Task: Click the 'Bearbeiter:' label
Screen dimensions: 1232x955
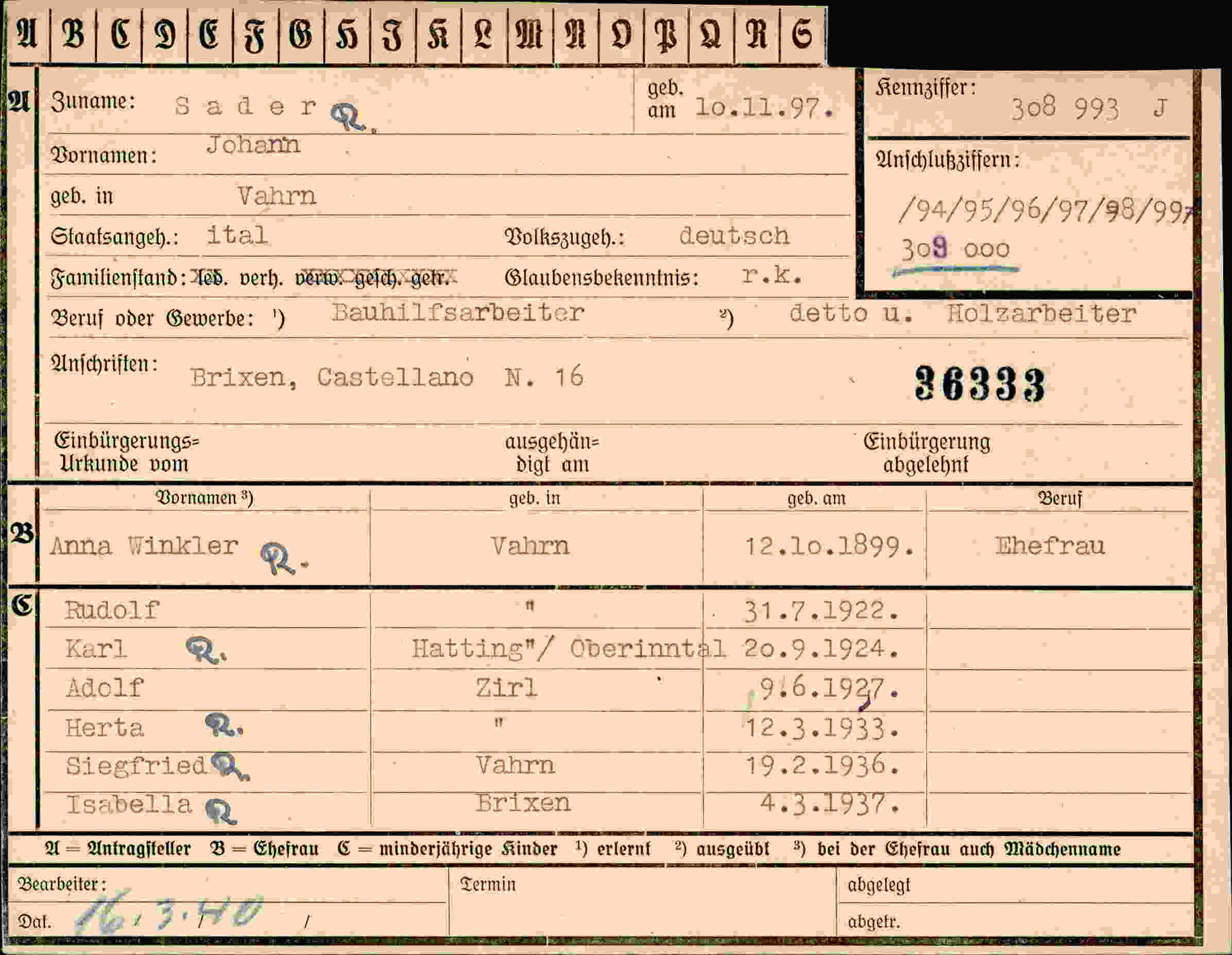Action: [61, 884]
